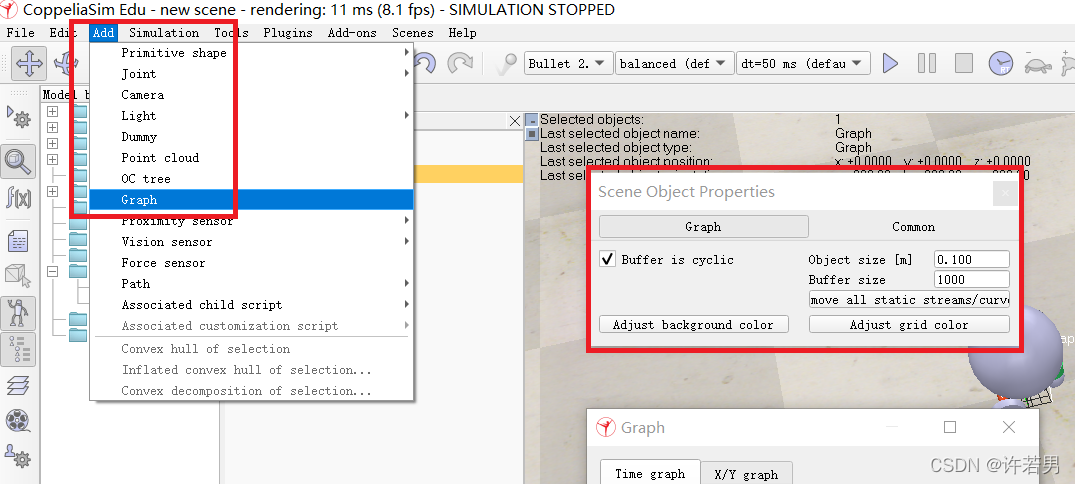Close the Scene Object Properties dialog
This screenshot has width=1075, height=484.
click(x=1005, y=193)
